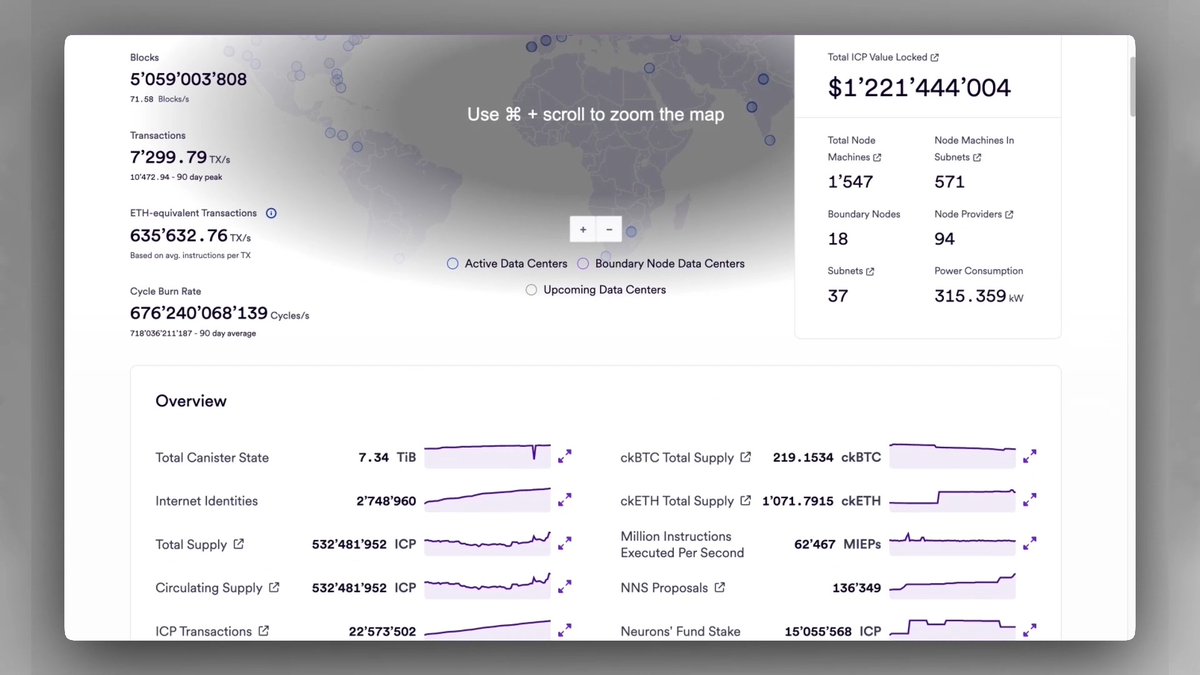Open ETH-equivalent Transactions info icon

click(x=271, y=213)
